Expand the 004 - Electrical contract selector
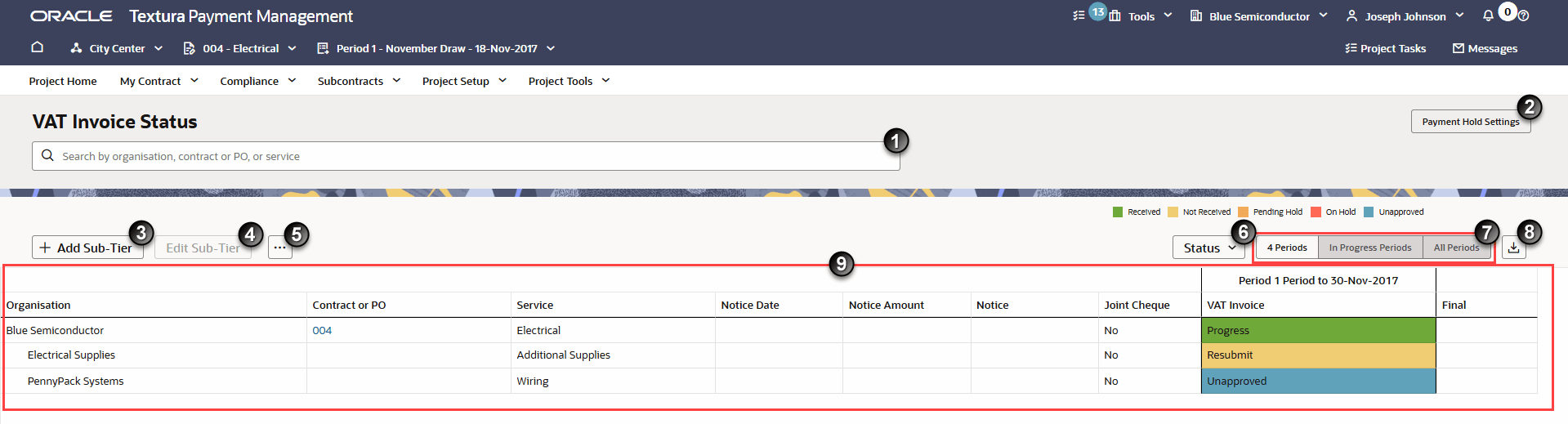 coord(292,48)
